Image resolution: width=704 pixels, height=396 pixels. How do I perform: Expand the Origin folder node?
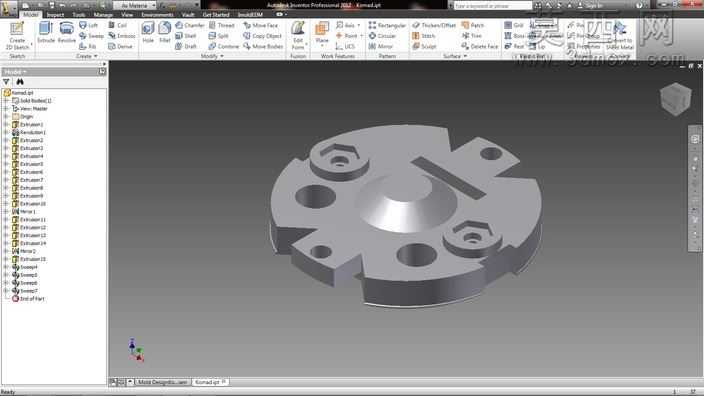tap(6, 116)
